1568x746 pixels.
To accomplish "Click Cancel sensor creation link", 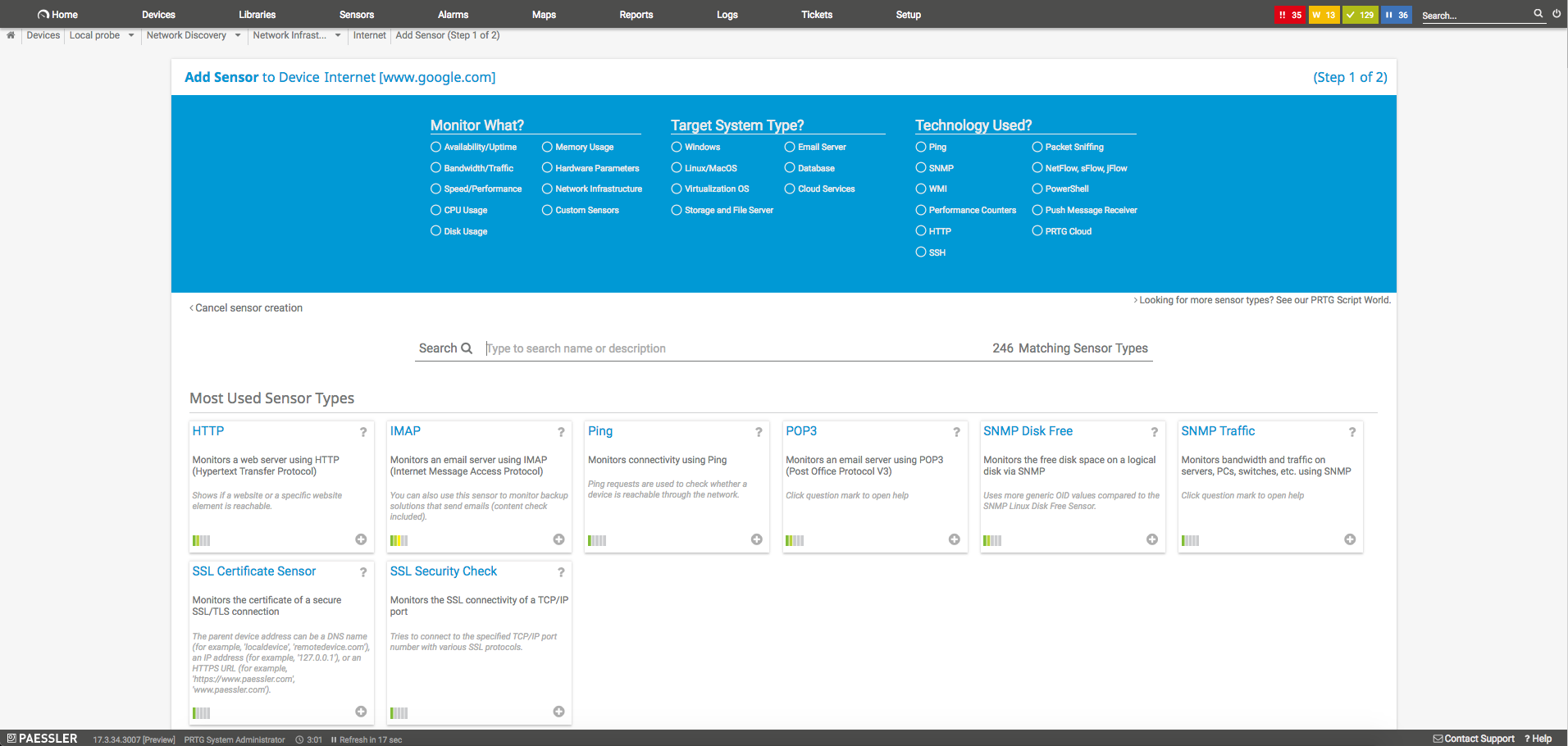I will [246, 308].
